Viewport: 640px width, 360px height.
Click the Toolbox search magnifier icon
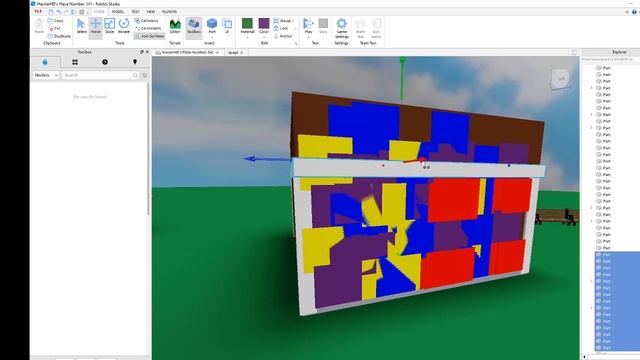(135, 75)
